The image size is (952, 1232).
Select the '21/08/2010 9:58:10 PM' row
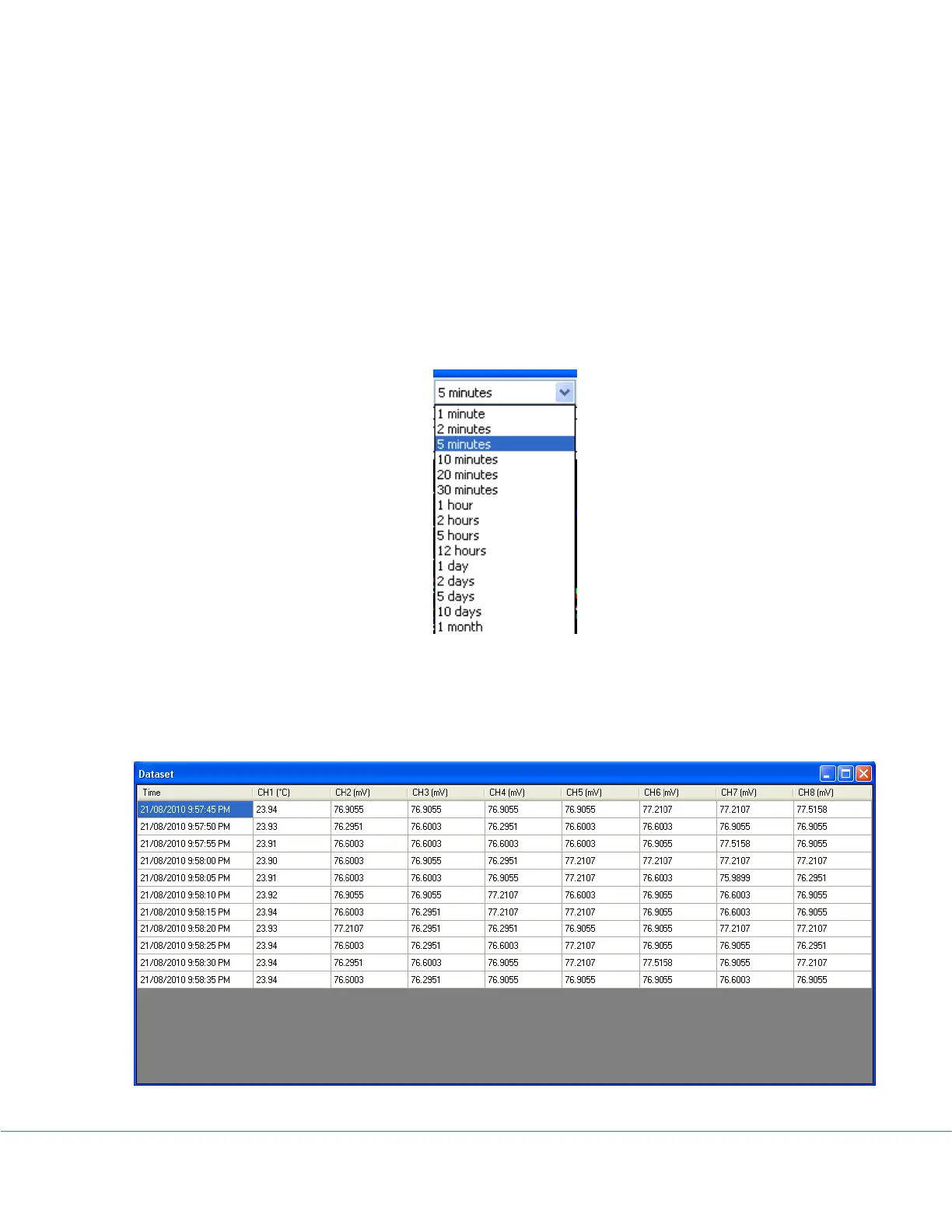505,895
